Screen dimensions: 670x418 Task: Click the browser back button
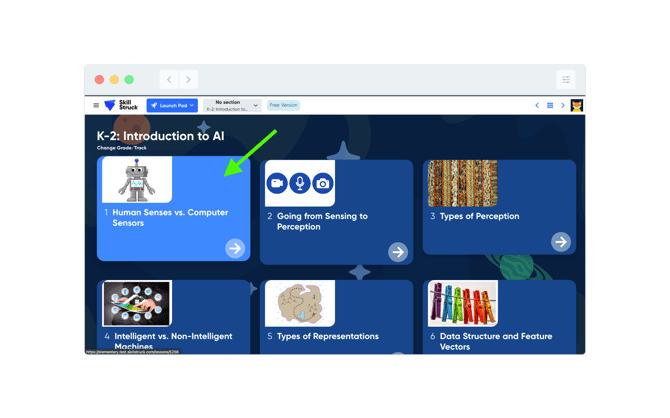point(170,79)
